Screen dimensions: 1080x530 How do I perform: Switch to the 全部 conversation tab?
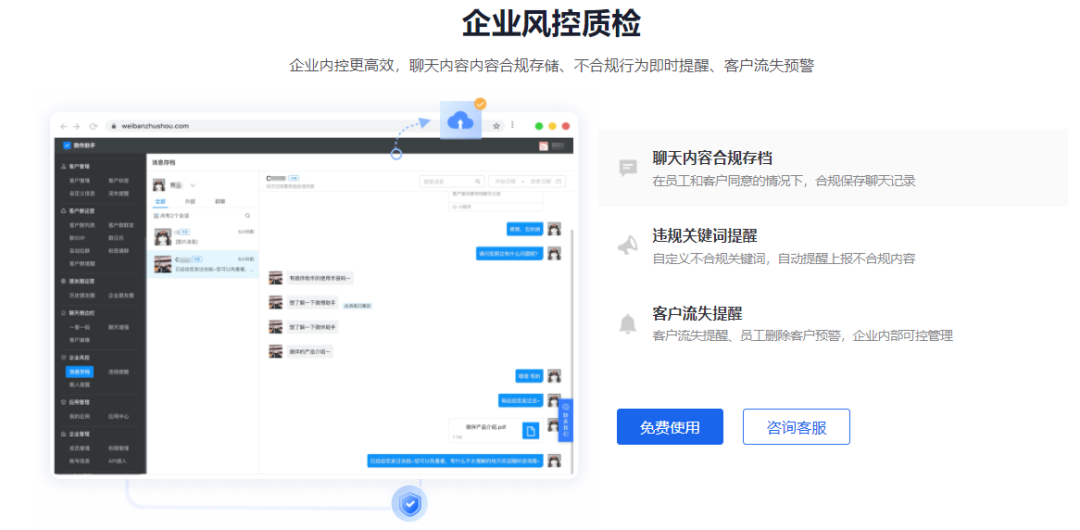[160, 201]
